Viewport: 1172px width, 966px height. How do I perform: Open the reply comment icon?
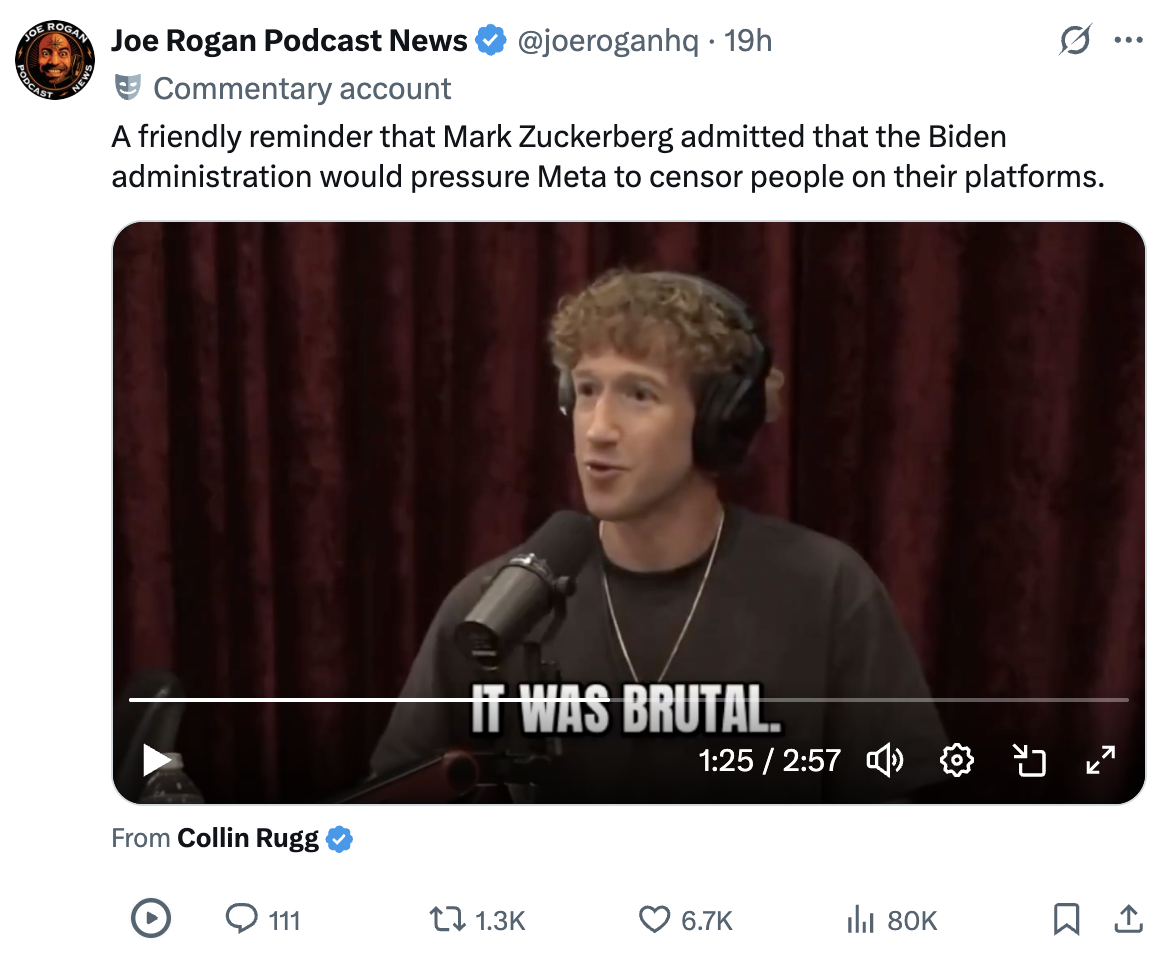(242, 919)
